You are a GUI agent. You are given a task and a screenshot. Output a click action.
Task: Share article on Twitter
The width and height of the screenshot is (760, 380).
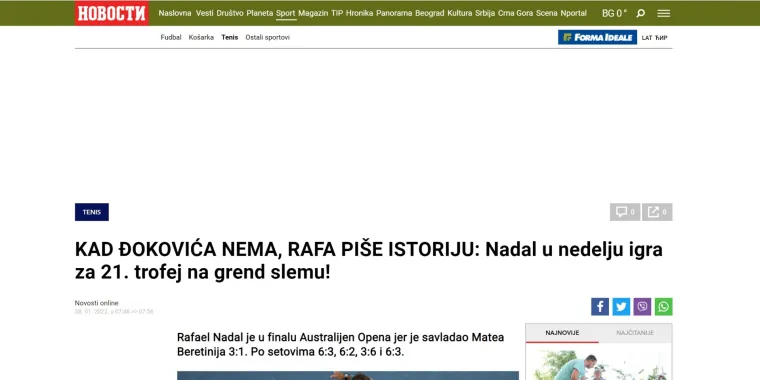click(621, 307)
